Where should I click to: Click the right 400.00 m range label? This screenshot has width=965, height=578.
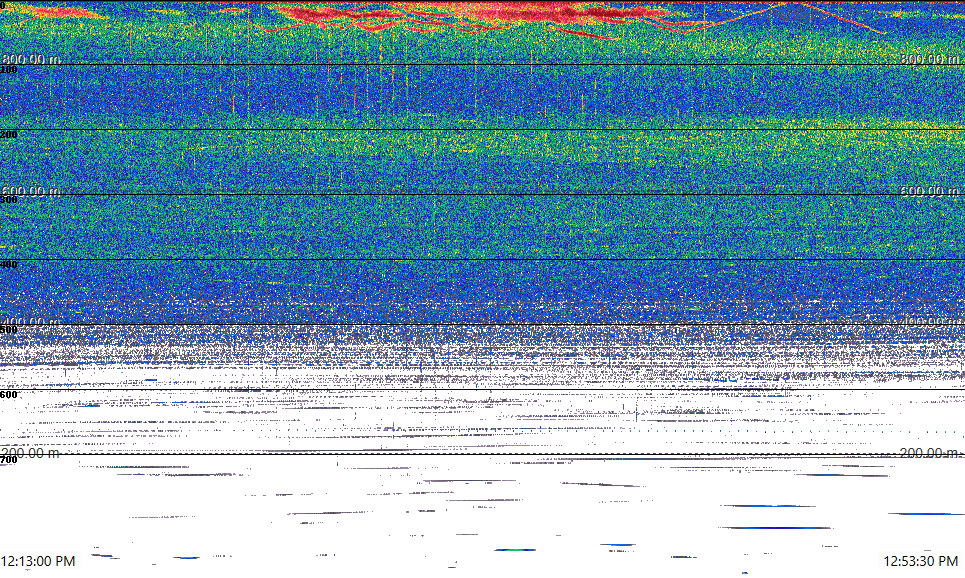(932, 322)
